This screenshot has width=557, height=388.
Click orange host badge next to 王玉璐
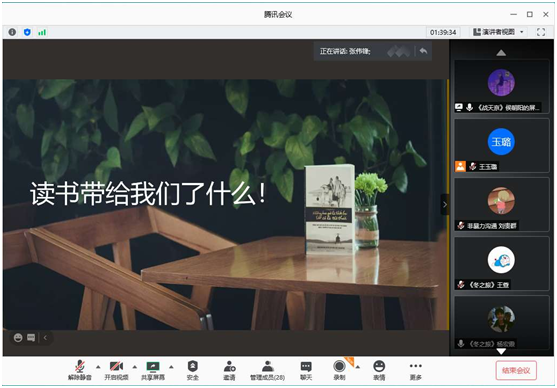460,166
